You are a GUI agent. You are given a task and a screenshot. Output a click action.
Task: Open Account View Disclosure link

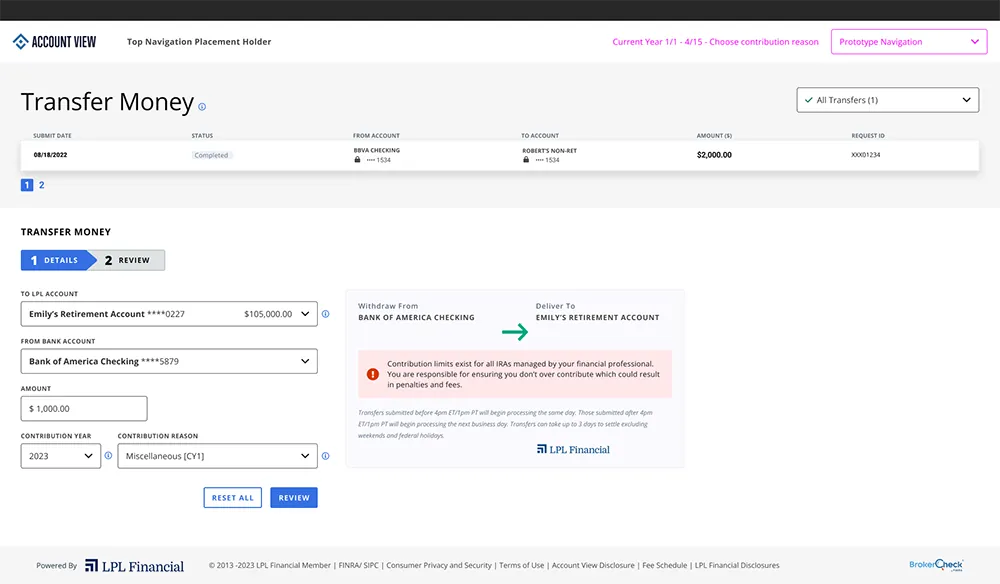click(593, 565)
